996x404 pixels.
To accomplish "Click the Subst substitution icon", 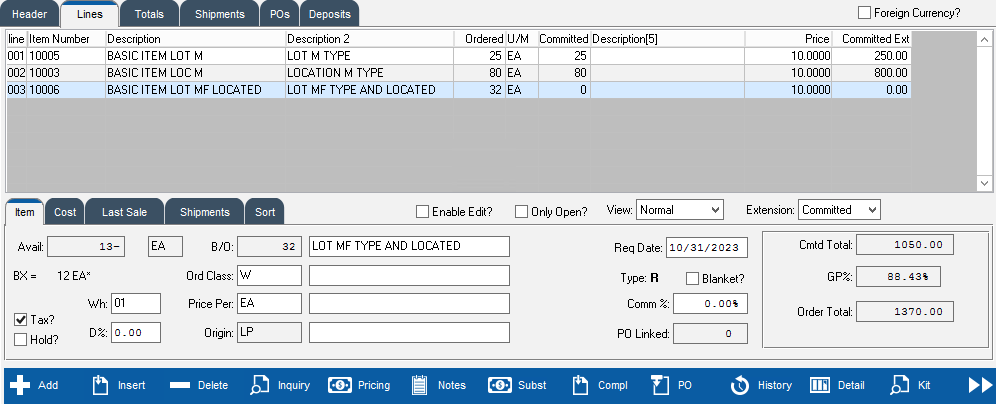I will tap(500, 385).
